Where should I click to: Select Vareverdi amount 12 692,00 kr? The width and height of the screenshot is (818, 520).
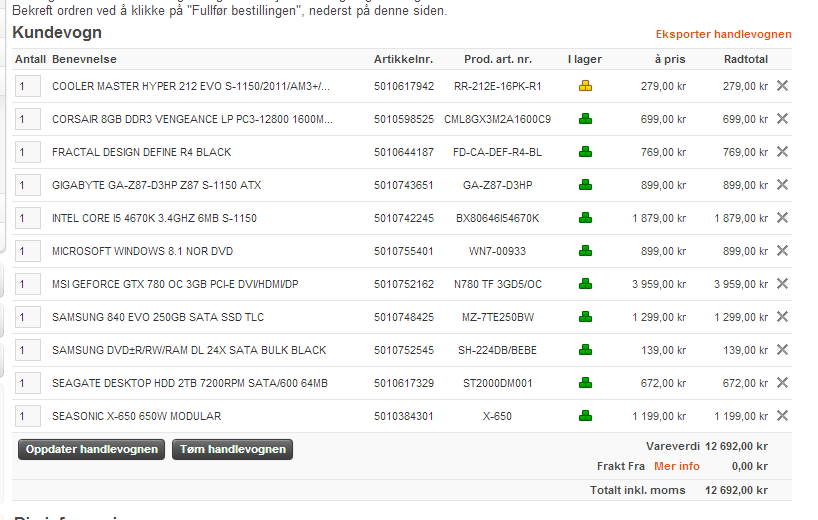(736, 446)
